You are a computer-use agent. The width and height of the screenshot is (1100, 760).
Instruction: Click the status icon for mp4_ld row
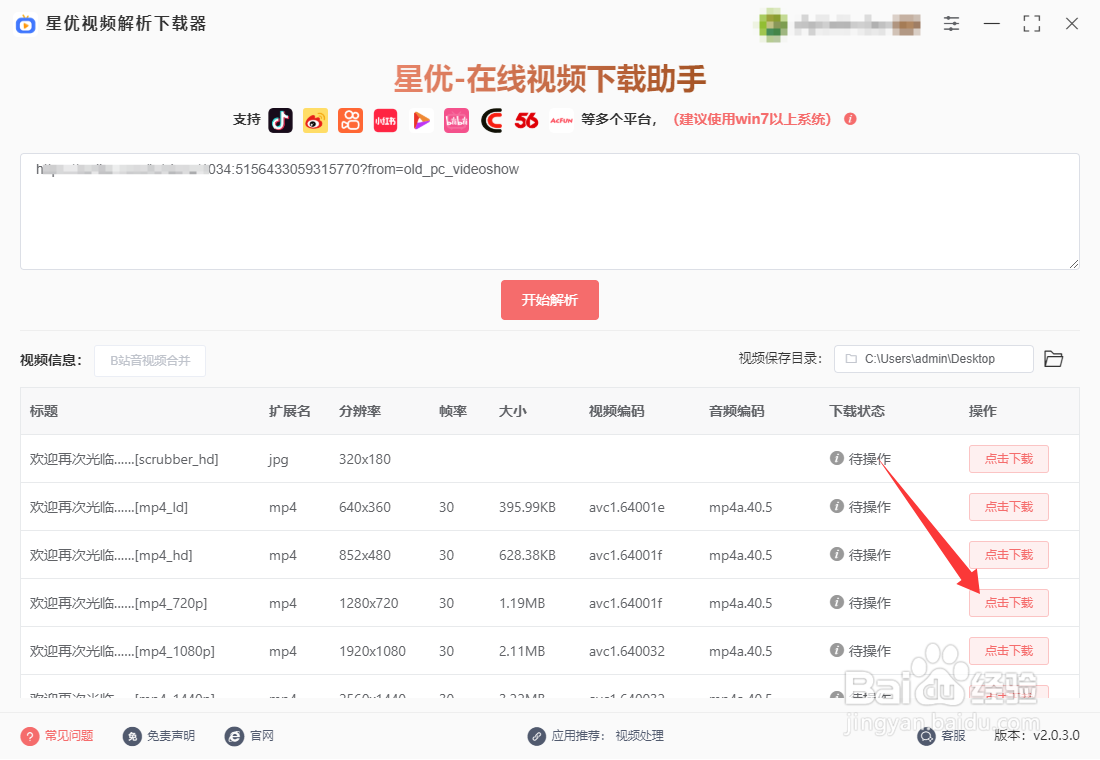pos(836,506)
